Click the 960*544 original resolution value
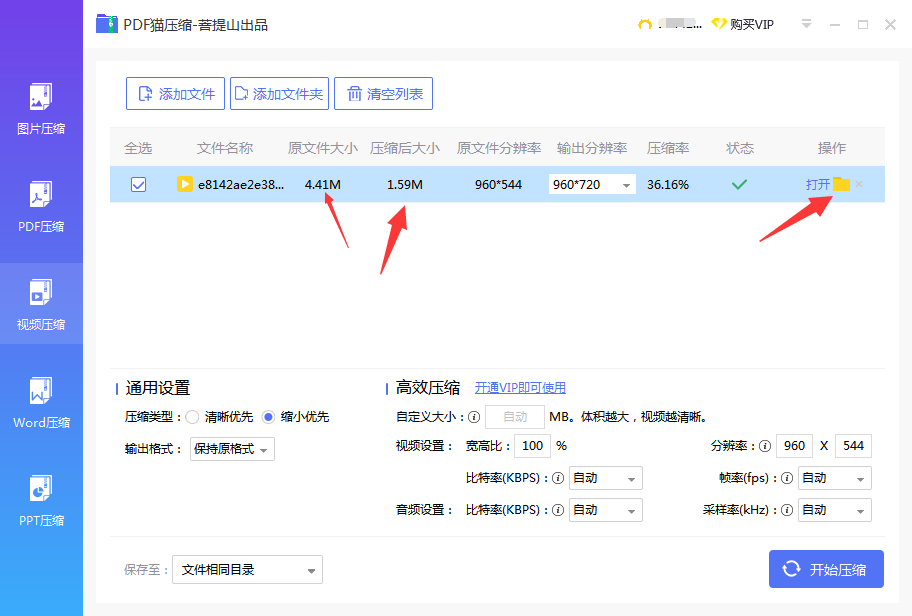 [x=498, y=184]
